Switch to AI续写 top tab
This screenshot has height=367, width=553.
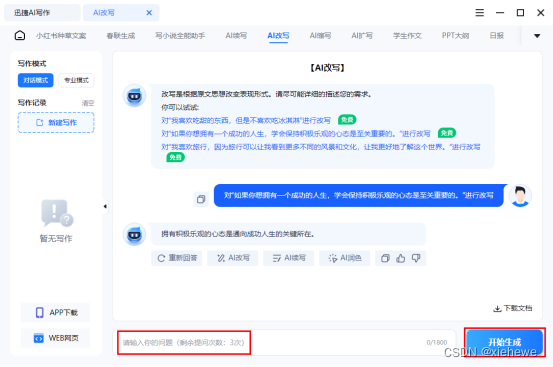coord(236,36)
